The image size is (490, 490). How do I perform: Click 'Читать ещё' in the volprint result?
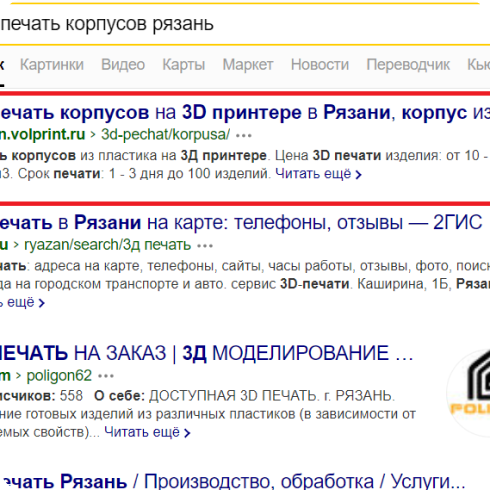coord(318,174)
